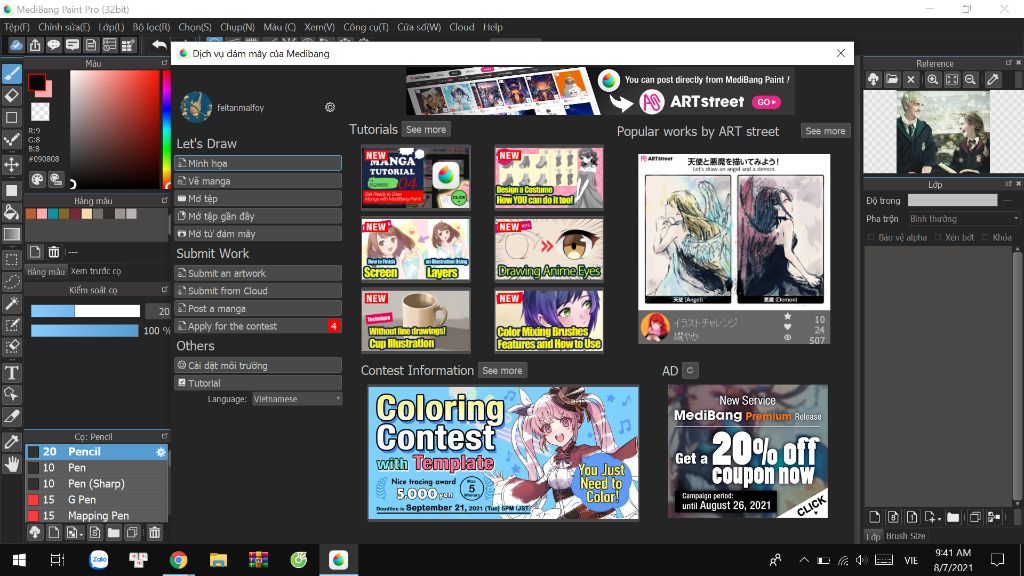Screen dimensions: 1024x576
Task: Open the add-brush dropdown in brush panel
Action: click(x=74, y=533)
